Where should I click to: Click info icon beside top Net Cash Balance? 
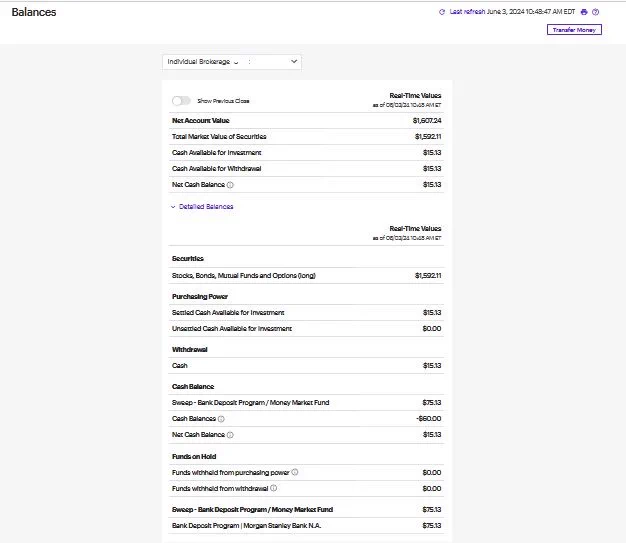coord(230,185)
